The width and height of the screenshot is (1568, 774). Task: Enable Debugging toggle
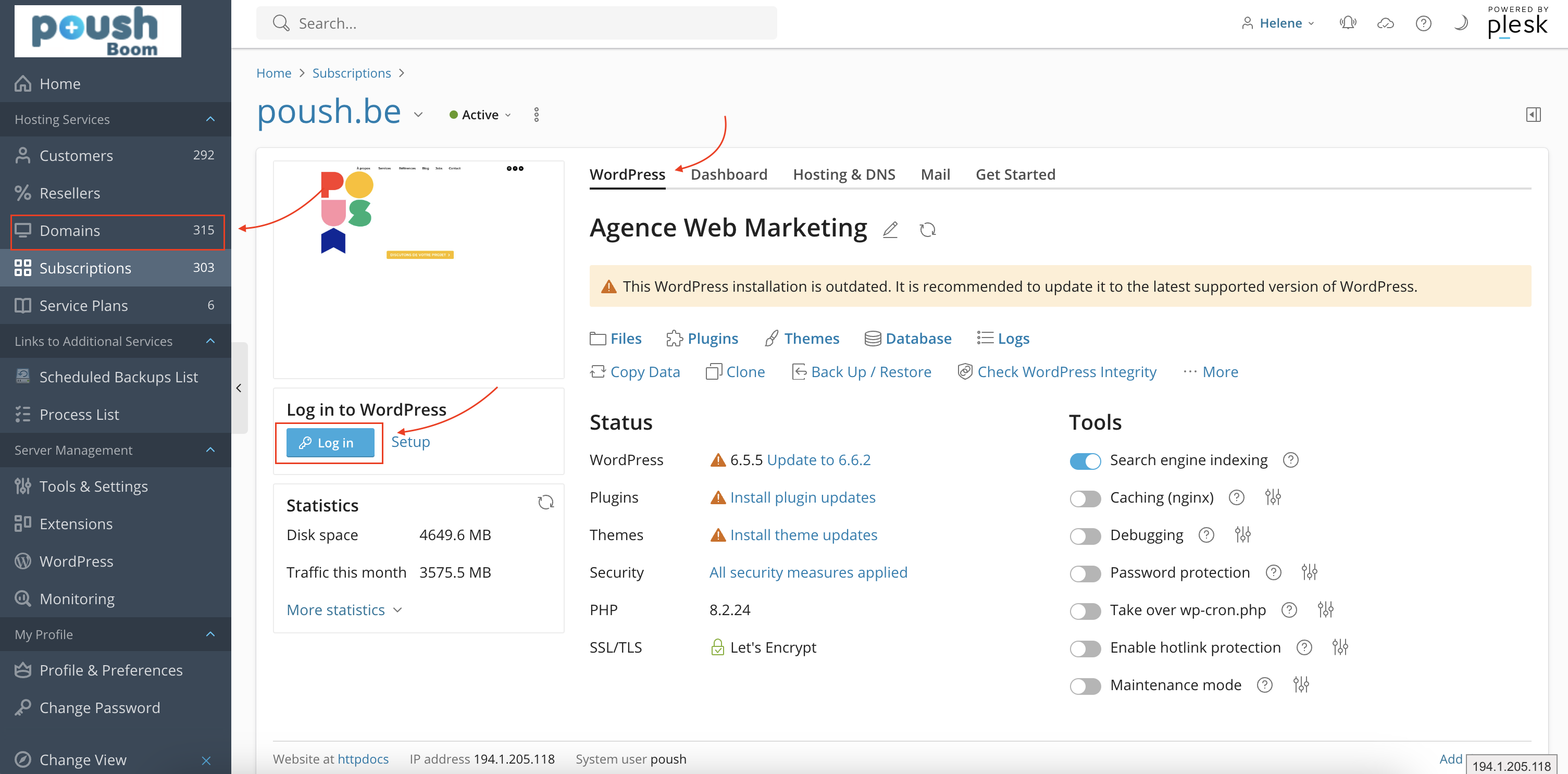1085,535
